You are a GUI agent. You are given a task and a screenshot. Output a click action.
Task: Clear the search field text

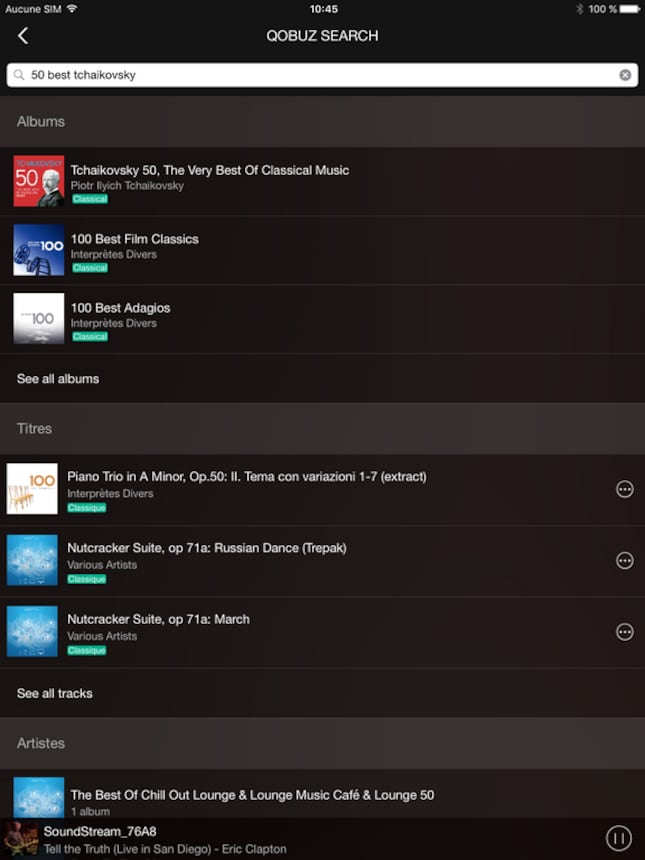click(625, 75)
